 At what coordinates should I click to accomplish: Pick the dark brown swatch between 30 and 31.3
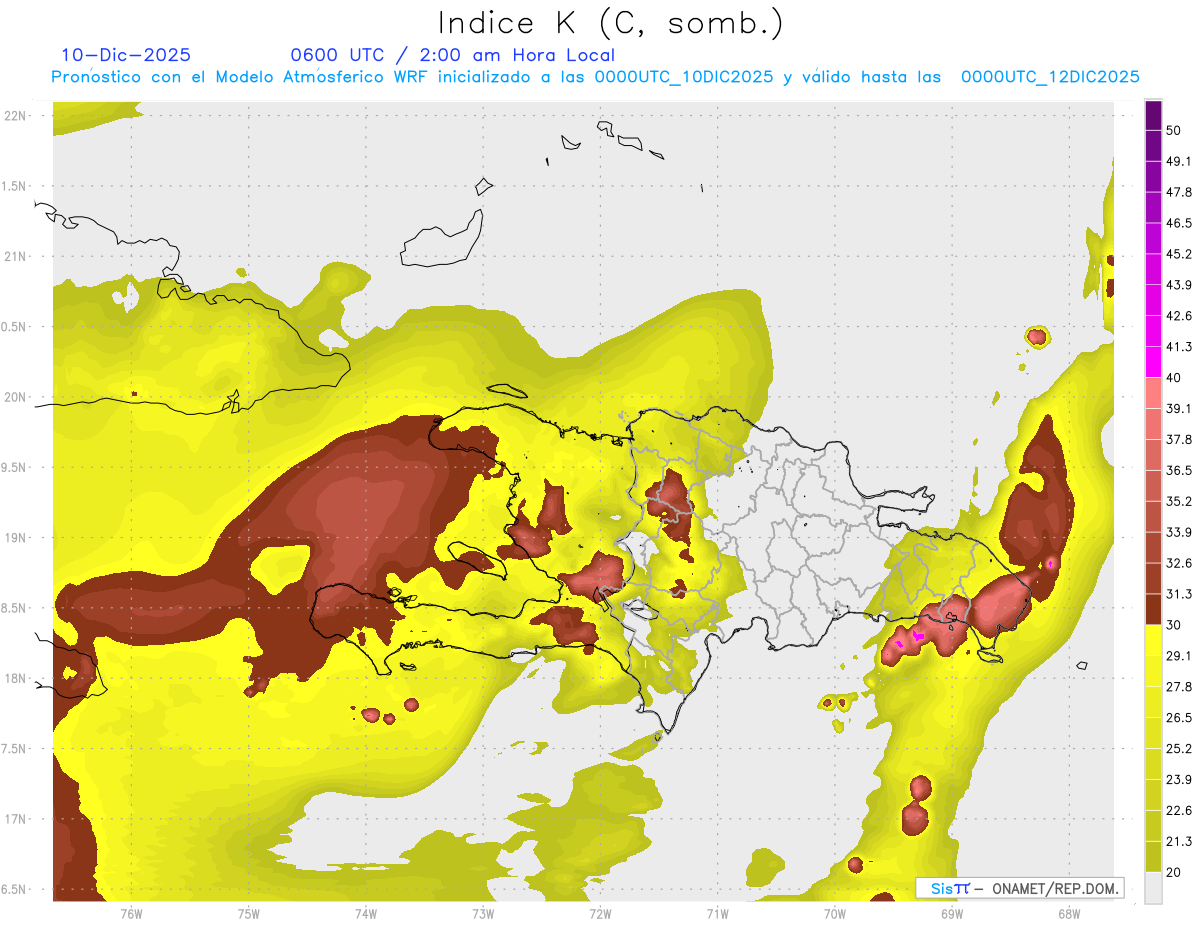(1153, 610)
